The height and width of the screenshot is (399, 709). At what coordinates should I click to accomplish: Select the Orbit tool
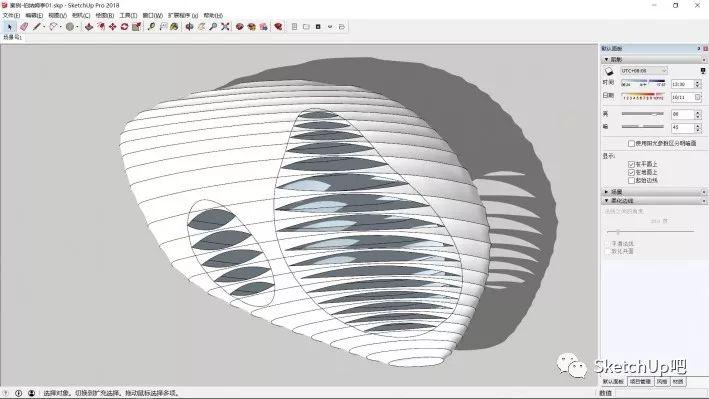[189, 27]
